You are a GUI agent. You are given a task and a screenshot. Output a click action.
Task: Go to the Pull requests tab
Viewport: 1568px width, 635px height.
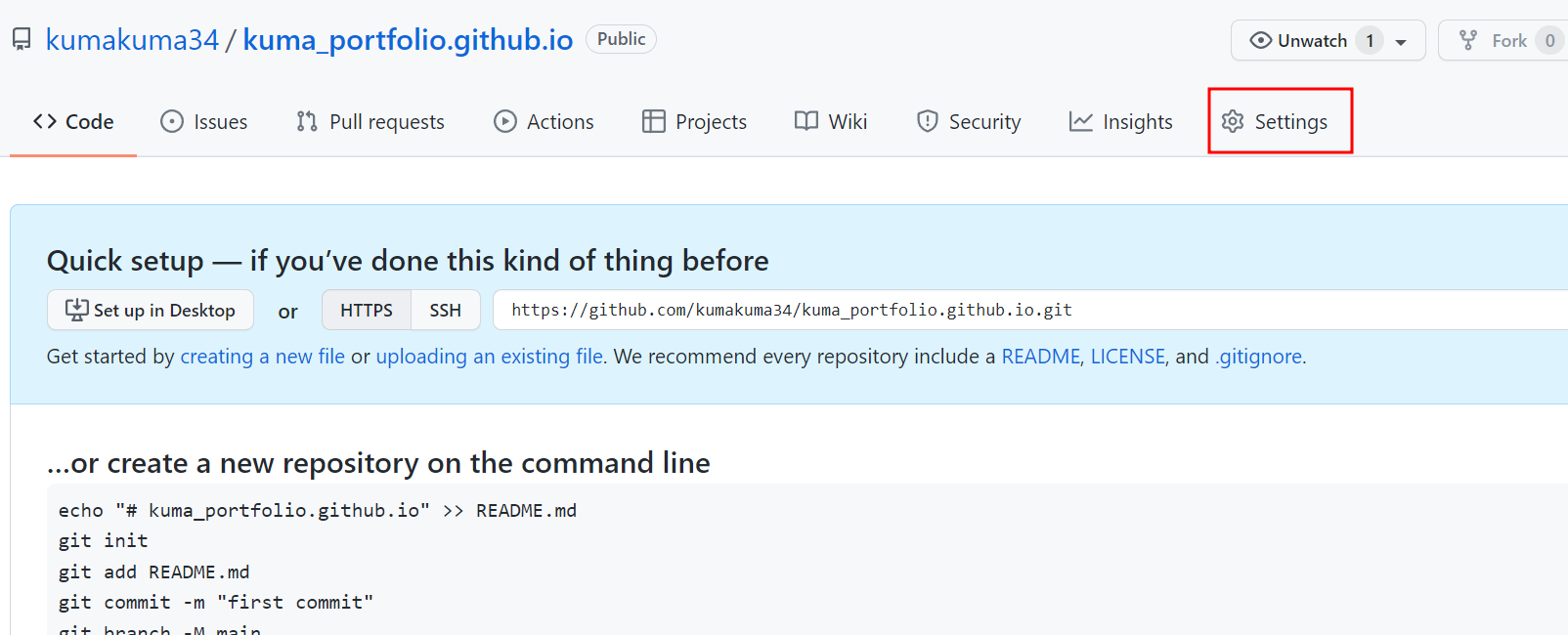tap(370, 121)
